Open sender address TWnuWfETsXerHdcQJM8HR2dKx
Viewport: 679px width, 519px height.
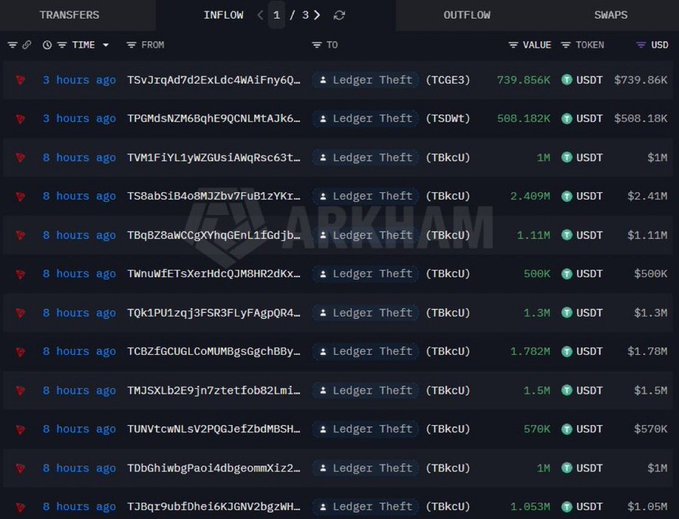click(213, 274)
